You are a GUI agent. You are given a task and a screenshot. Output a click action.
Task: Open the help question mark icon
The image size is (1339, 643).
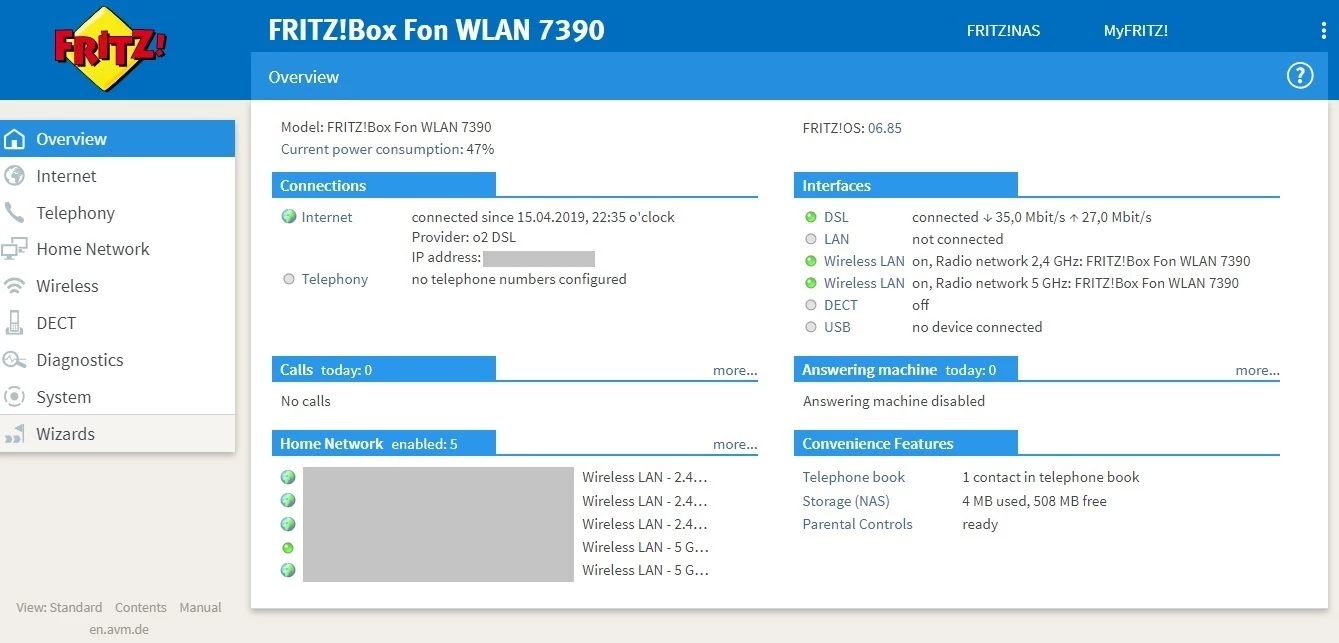pos(1299,75)
